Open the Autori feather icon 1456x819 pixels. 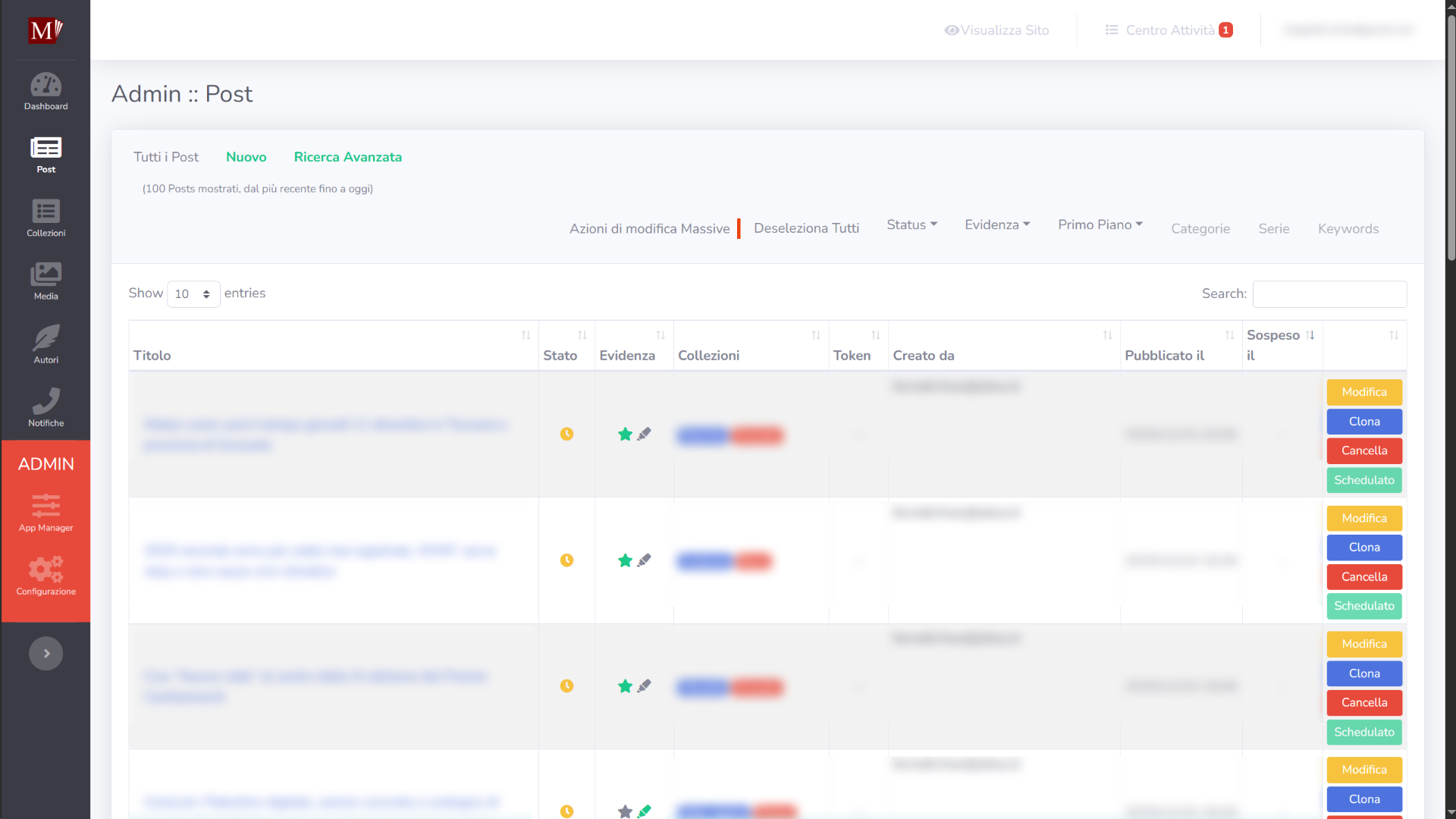[x=45, y=338]
